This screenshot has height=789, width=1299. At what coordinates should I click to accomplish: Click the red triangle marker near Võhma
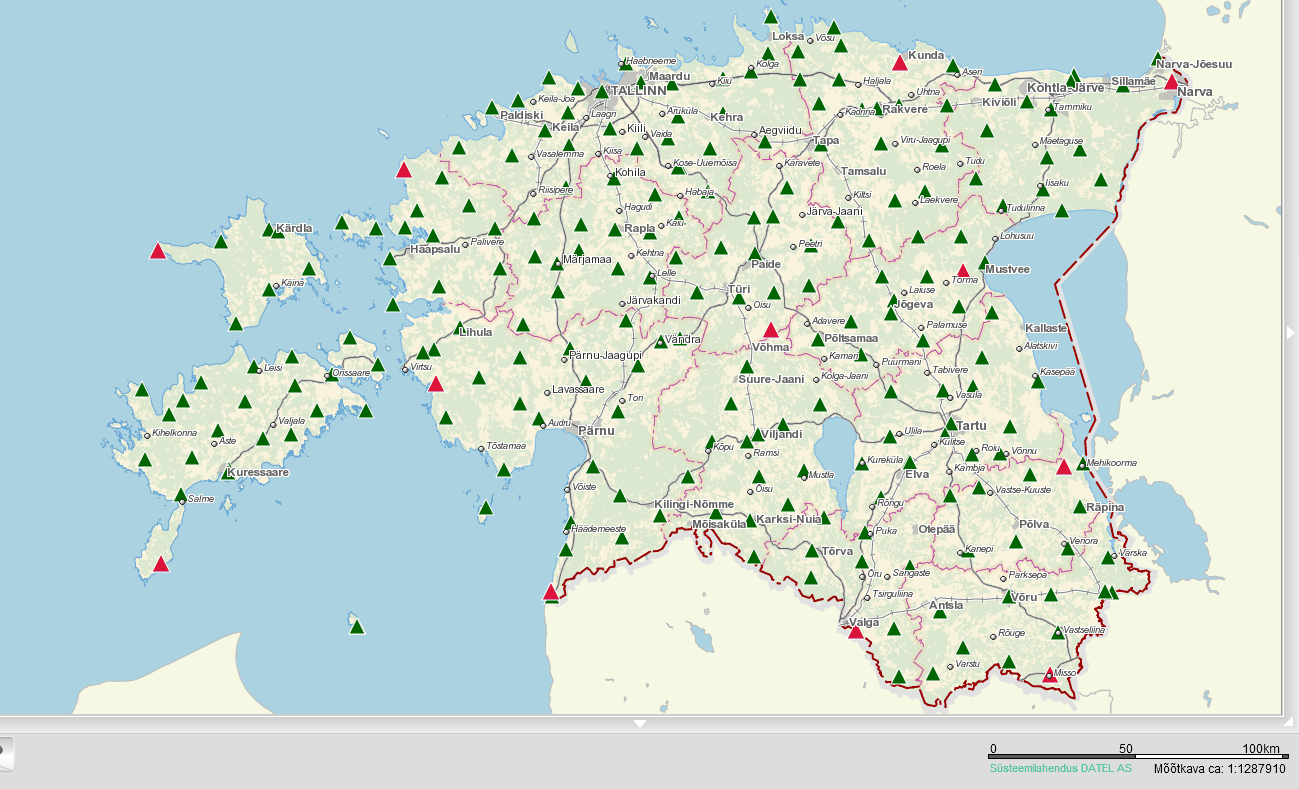tap(770, 330)
